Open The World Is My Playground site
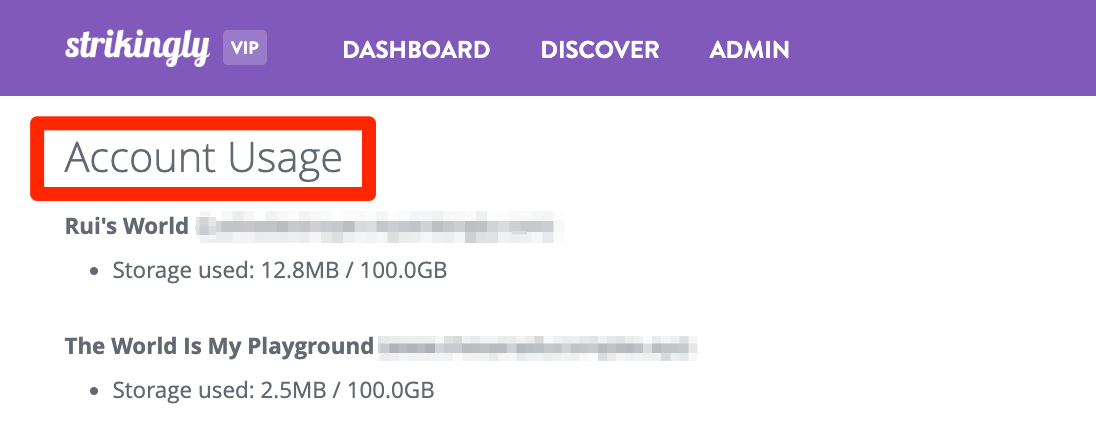The height and width of the screenshot is (432, 1096). pos(219,346)
